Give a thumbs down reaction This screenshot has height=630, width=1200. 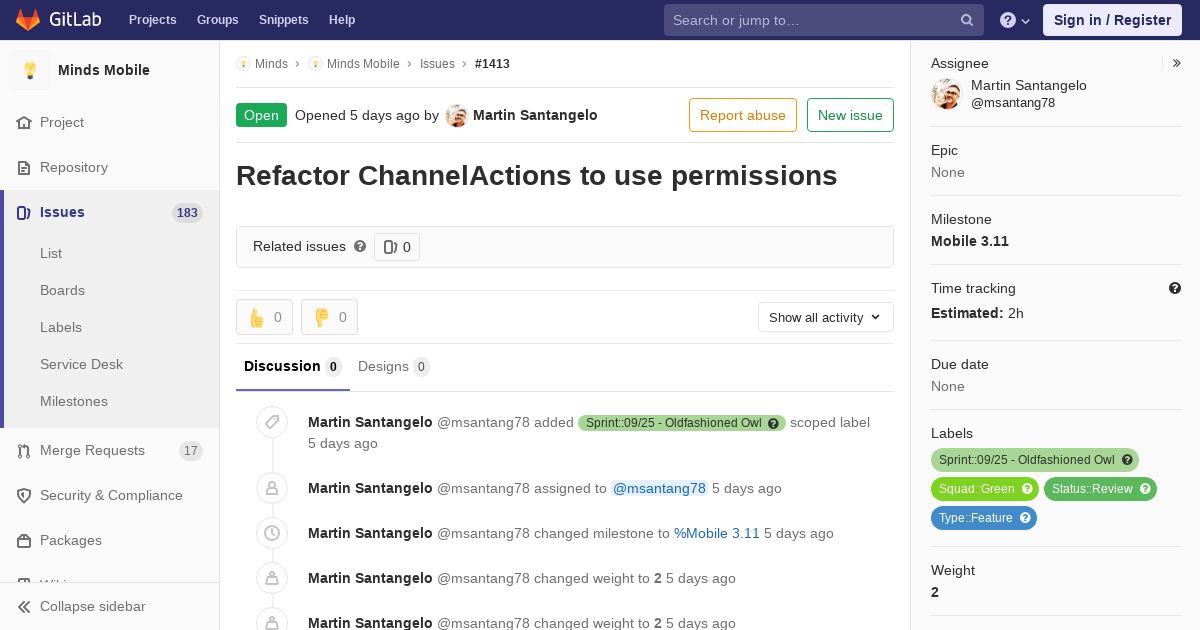(329, 317)
